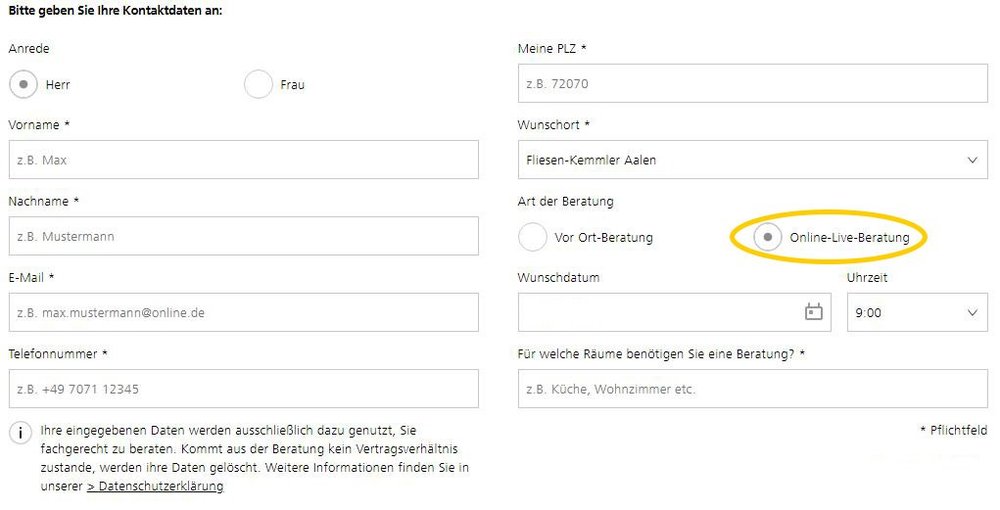Open the Uhrzeit time dropdown
The image size is (1000, 510).
917,312
